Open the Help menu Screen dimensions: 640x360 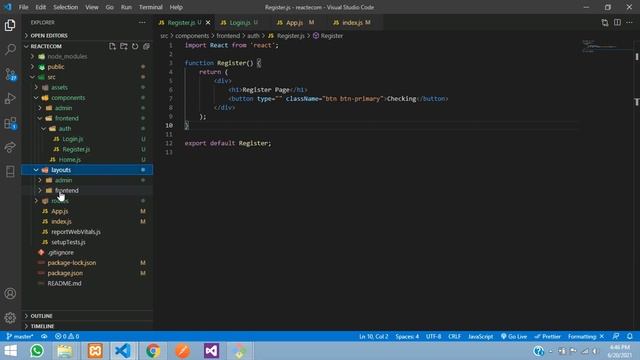(x=176, y=7)
